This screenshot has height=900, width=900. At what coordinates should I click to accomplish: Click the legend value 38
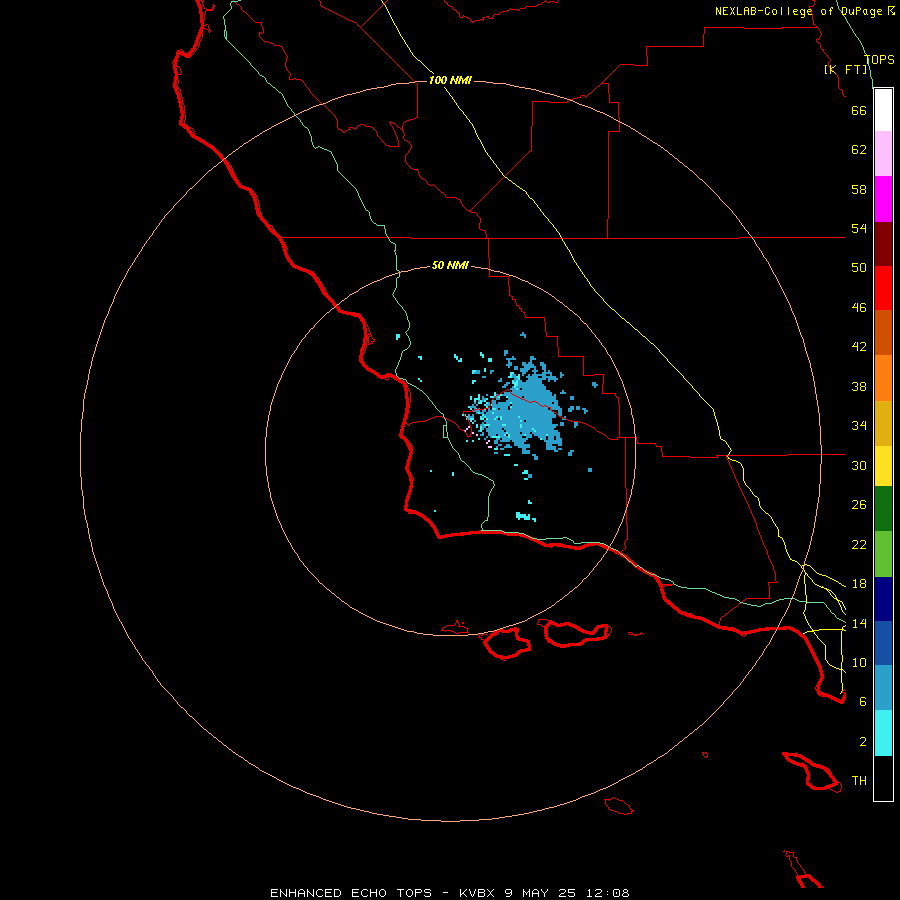point(859,386)
